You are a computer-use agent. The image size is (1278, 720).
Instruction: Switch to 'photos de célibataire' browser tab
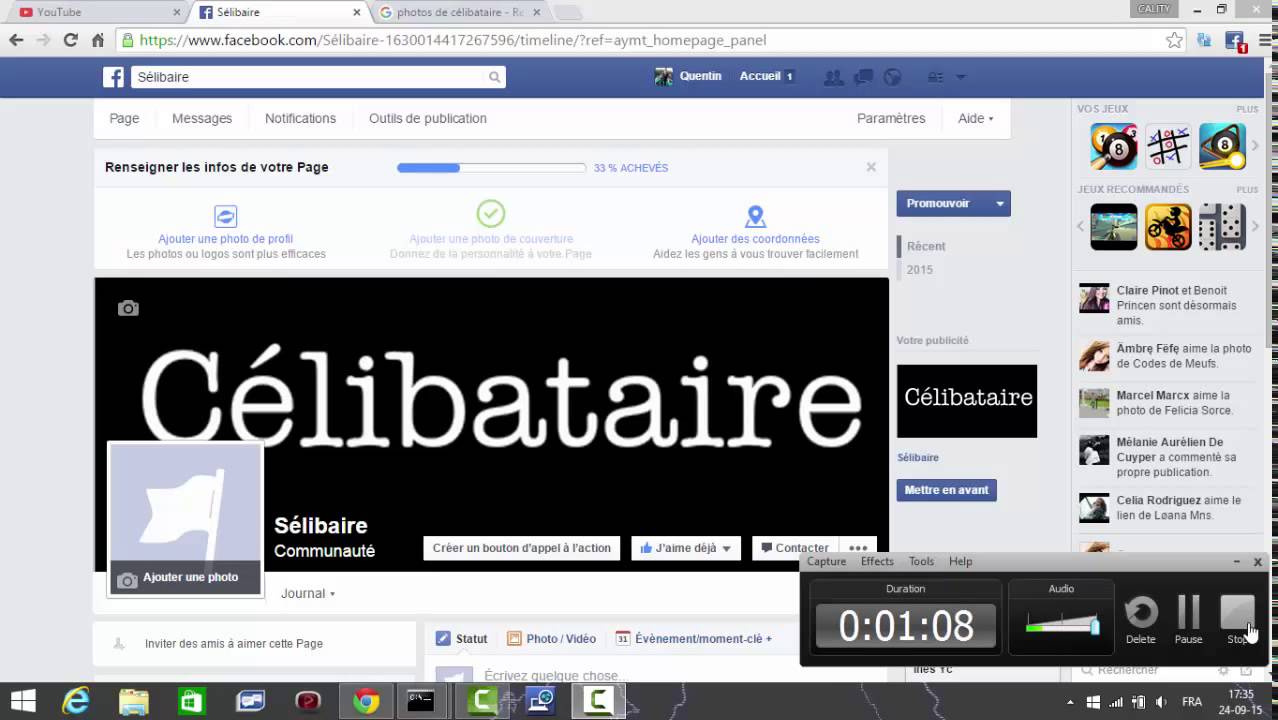459,12
